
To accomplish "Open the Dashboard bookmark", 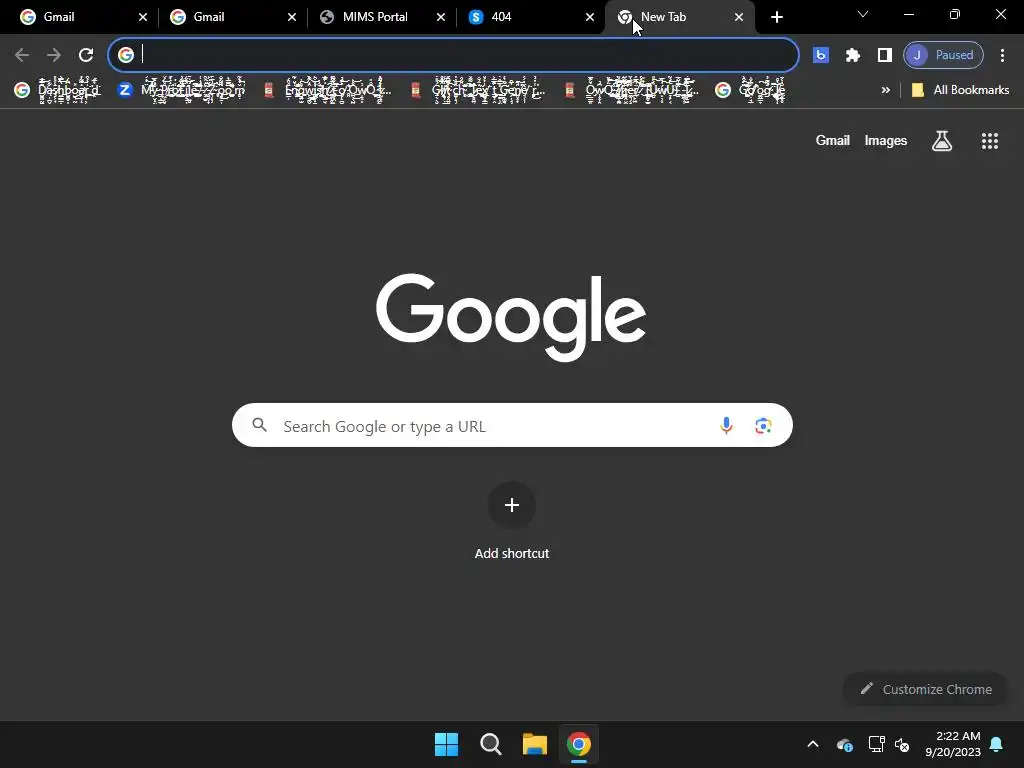I will pyautogui.click(x=57, y=90).
